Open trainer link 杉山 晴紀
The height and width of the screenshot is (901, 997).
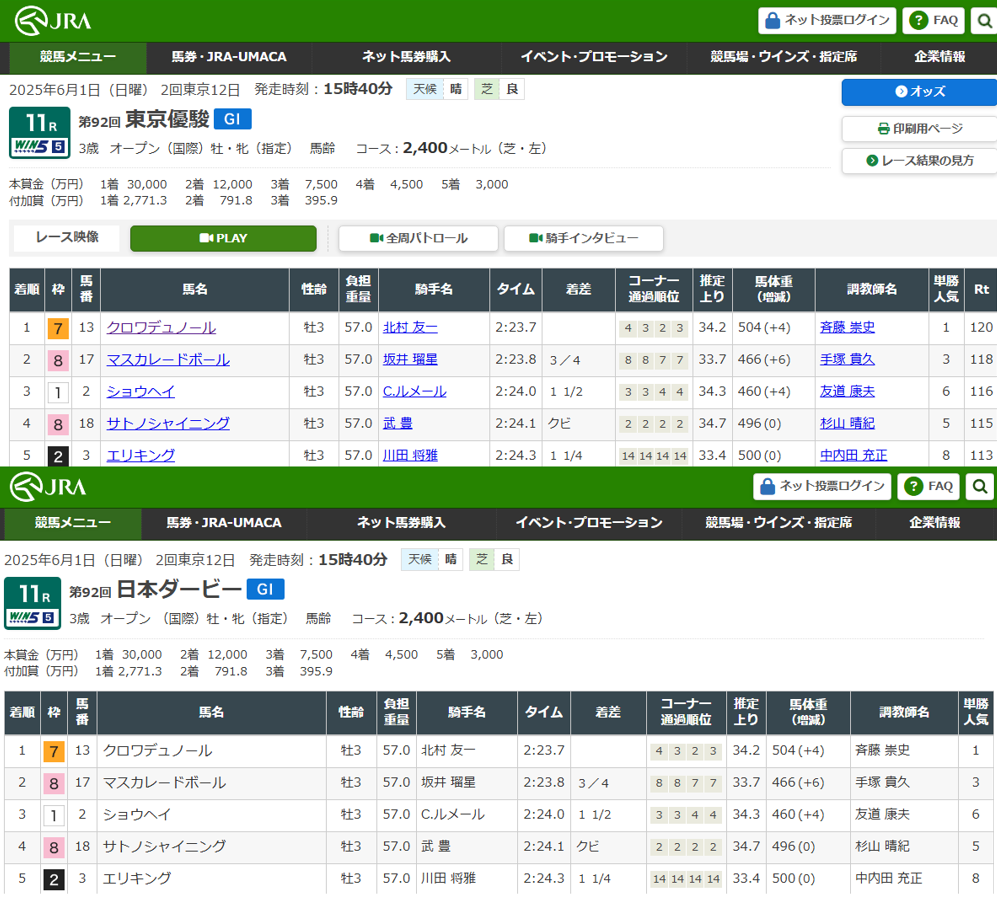point(847,423)
